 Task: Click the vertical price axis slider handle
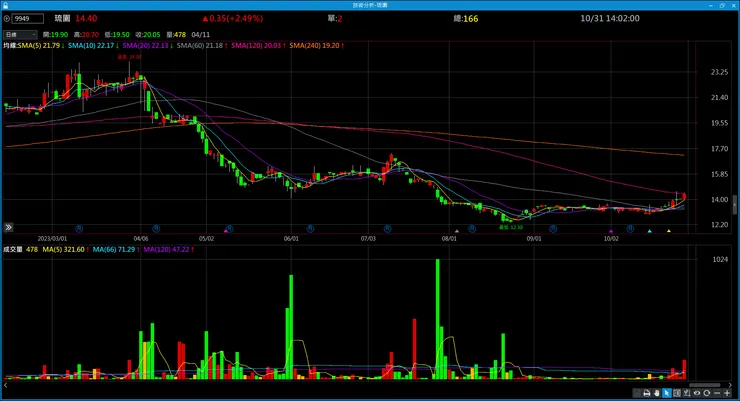734,205
